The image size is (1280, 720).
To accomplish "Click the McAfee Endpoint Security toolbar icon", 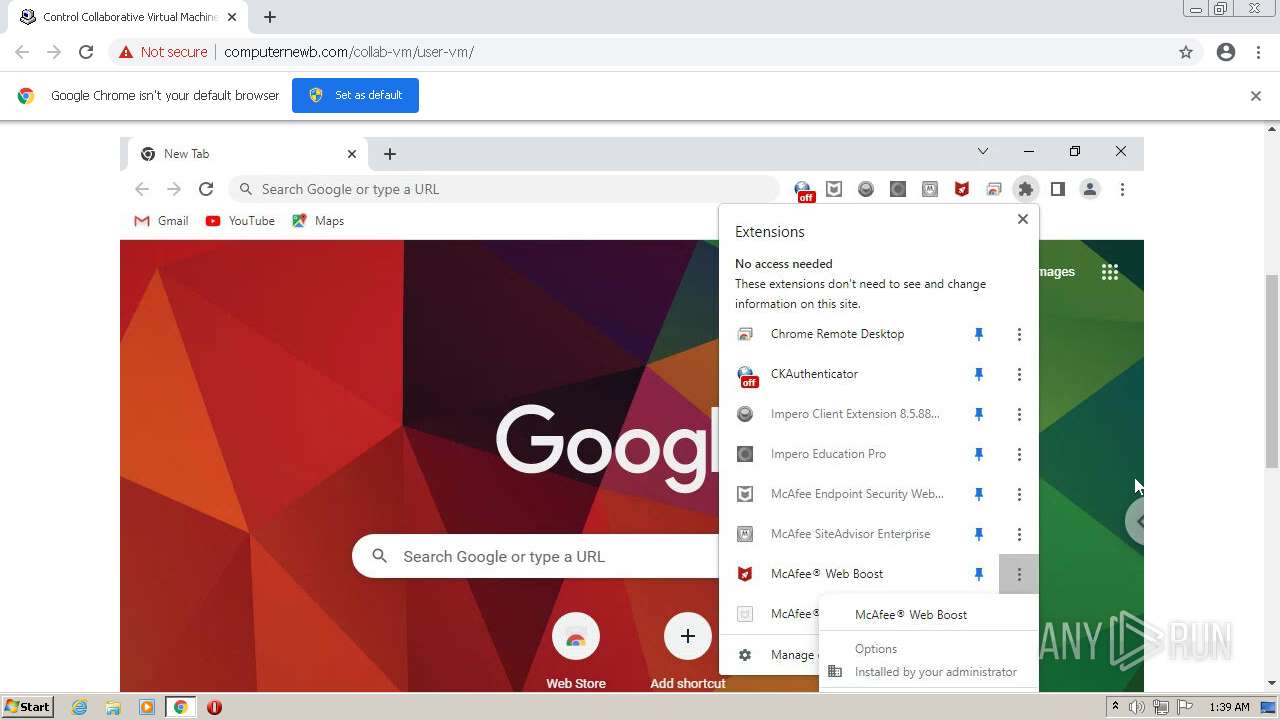I will coord(834,189).
